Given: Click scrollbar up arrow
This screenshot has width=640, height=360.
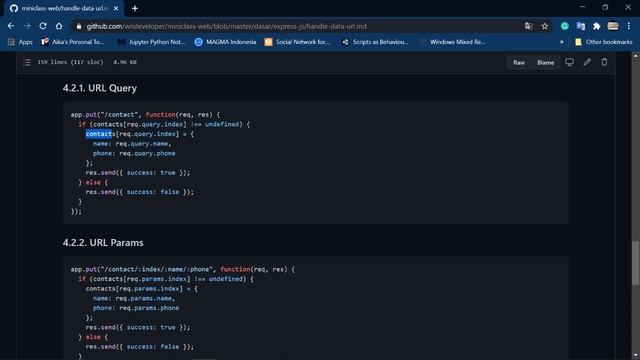Looking at the screenshot, I should click(x=636, y=56).
